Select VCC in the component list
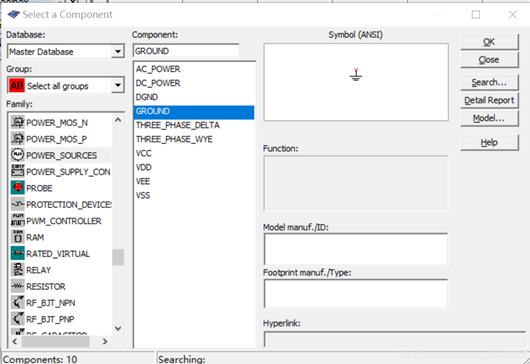The height and width of the screenshot is (364, 530). [x=144, y=153]
